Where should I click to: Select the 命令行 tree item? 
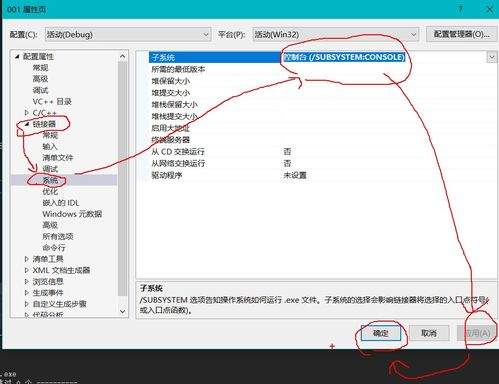[54, 248]
